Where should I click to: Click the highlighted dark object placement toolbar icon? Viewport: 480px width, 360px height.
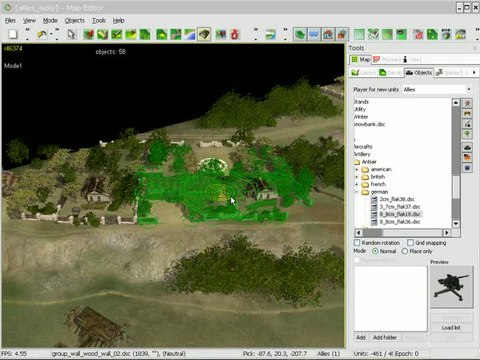(204, 34)
